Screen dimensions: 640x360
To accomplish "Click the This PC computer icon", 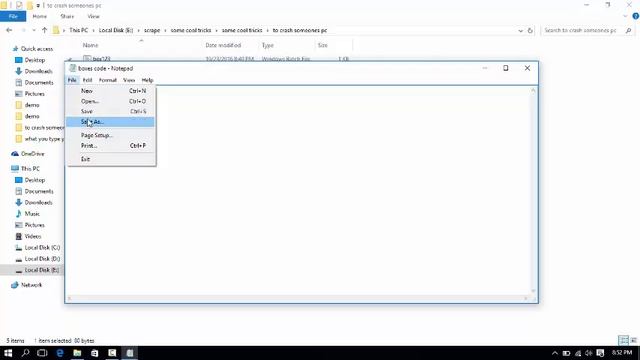I will pos(15,168).
